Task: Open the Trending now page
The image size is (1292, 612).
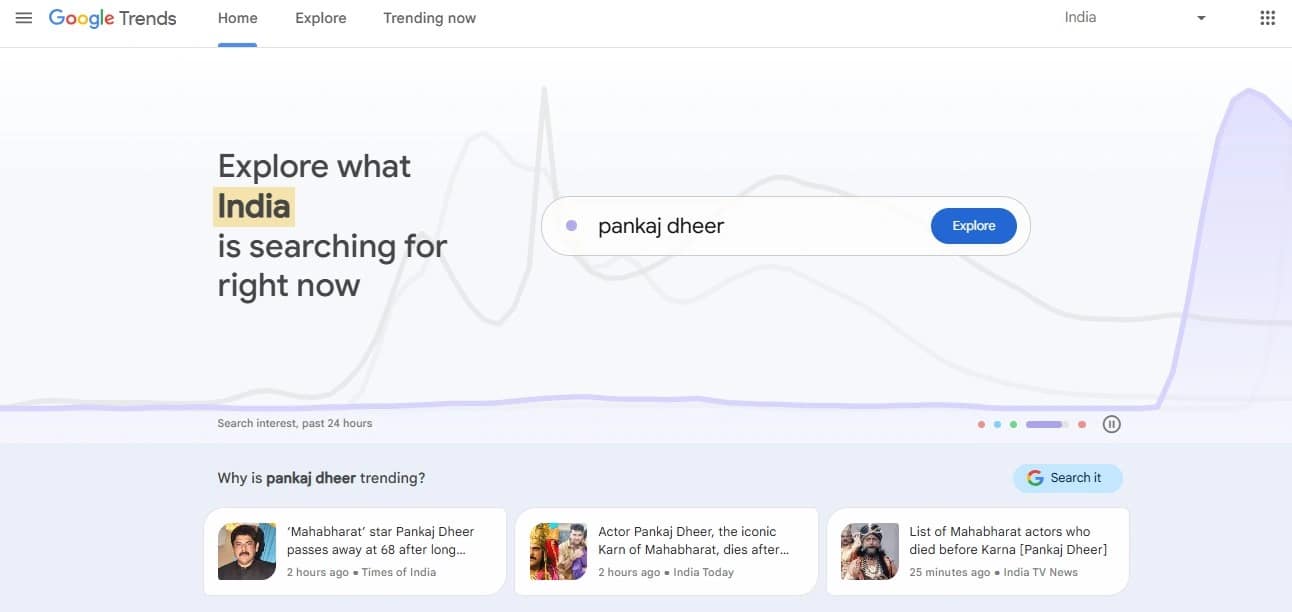Action: 429,17
